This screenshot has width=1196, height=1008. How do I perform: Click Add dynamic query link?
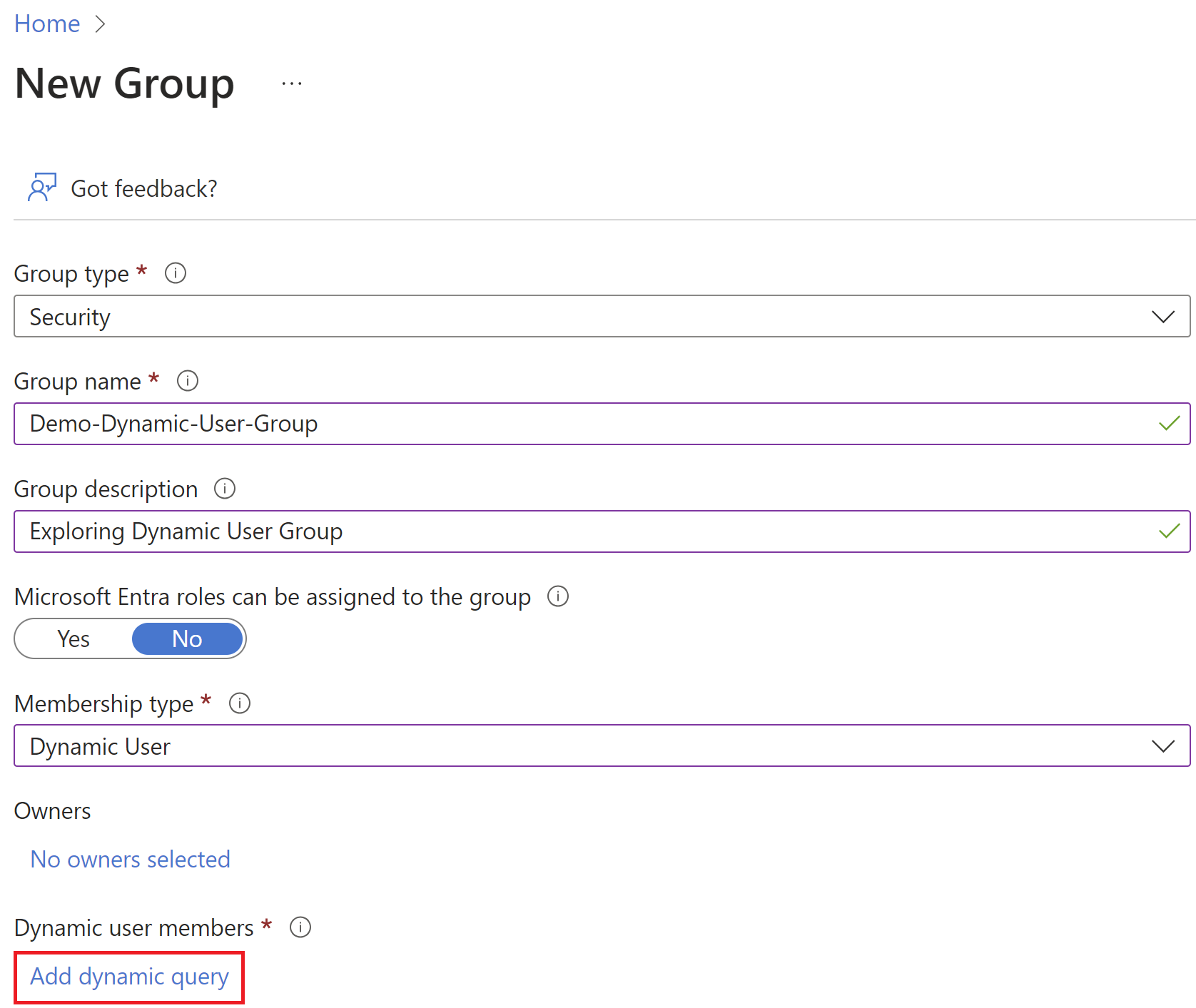coord(129,977)
